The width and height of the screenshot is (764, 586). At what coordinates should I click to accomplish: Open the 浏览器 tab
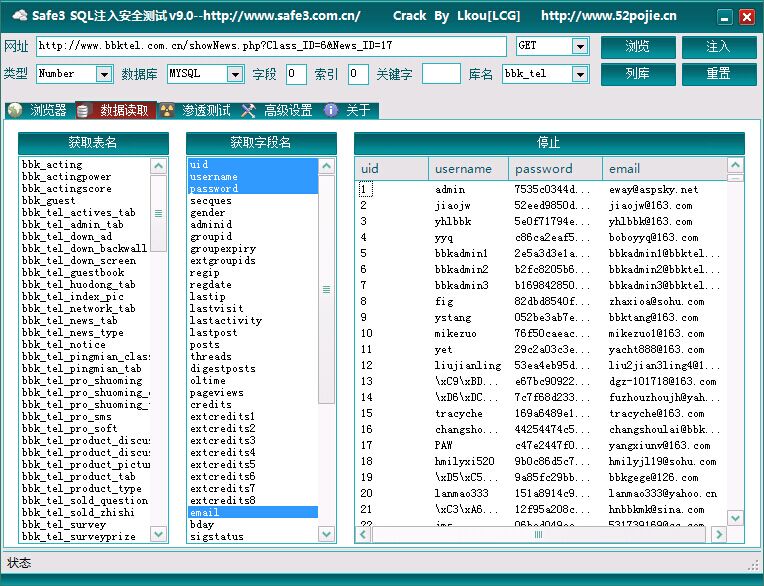click(39, 111)
